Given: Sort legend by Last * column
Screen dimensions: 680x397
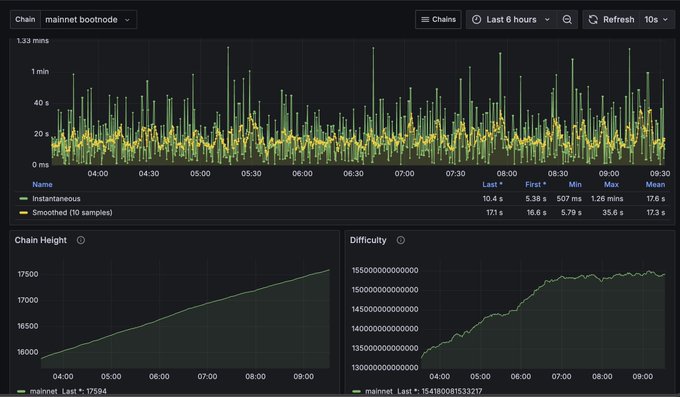Looking at the screenshot, I should [492, 184].
